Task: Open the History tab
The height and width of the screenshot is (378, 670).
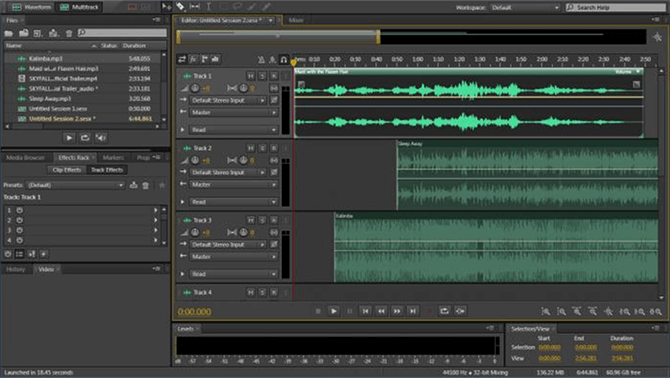Action: pyautogui.click(x=15, y=269)
